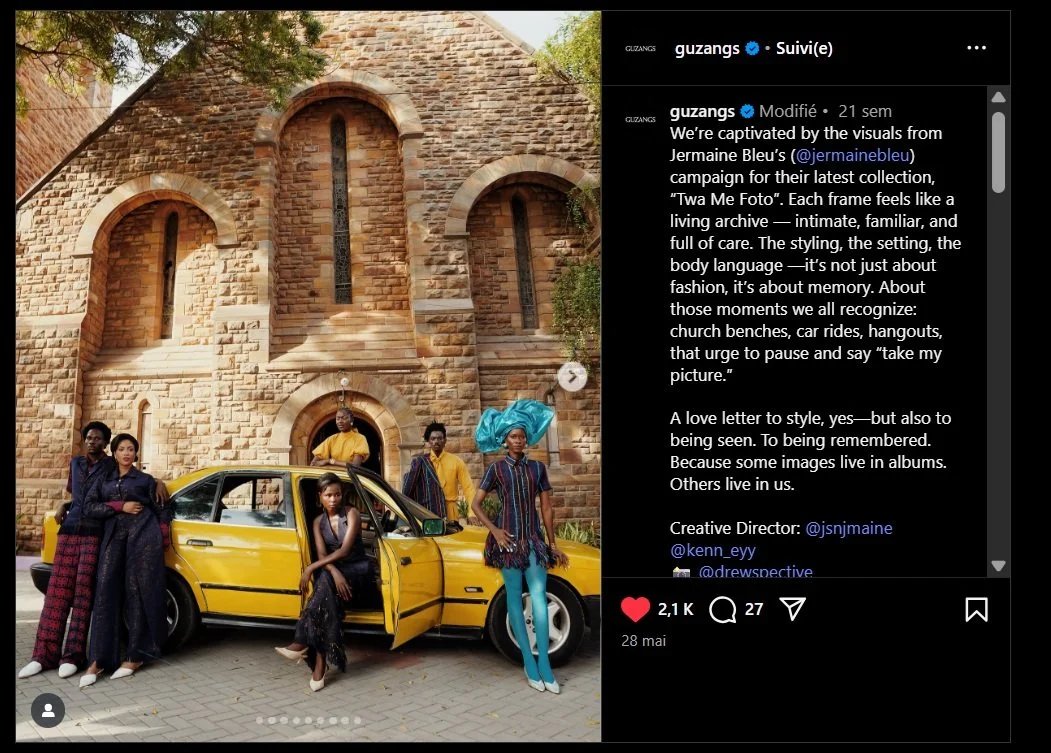
Task: Click the caption scrollbar thumb
Action: click(998, 152)
